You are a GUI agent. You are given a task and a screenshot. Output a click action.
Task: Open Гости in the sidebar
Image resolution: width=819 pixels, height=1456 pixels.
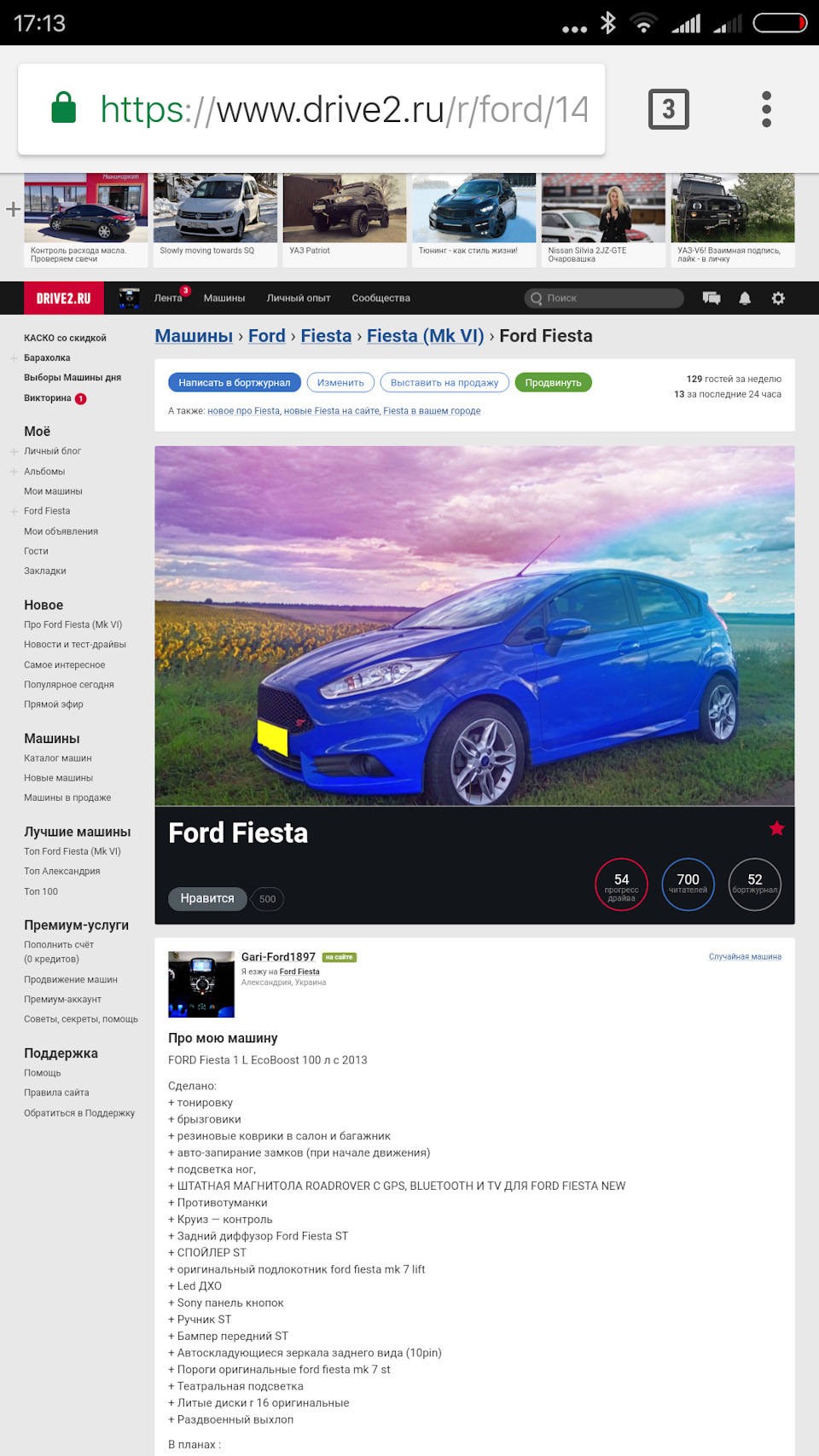point(36,552)
